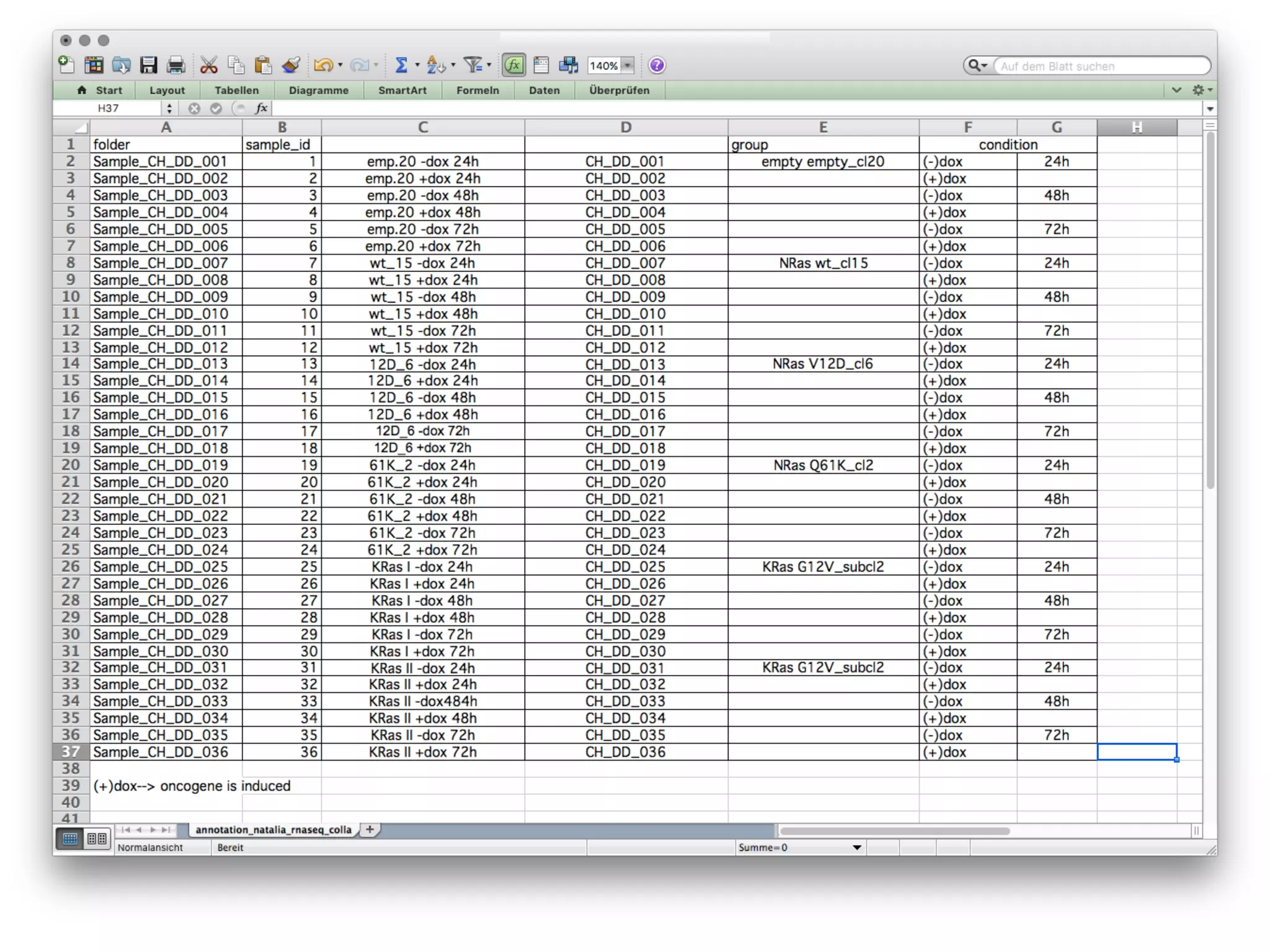Open the 140% zoom dropdown
The image size is (1270, 952).
(x=628, y=66)
